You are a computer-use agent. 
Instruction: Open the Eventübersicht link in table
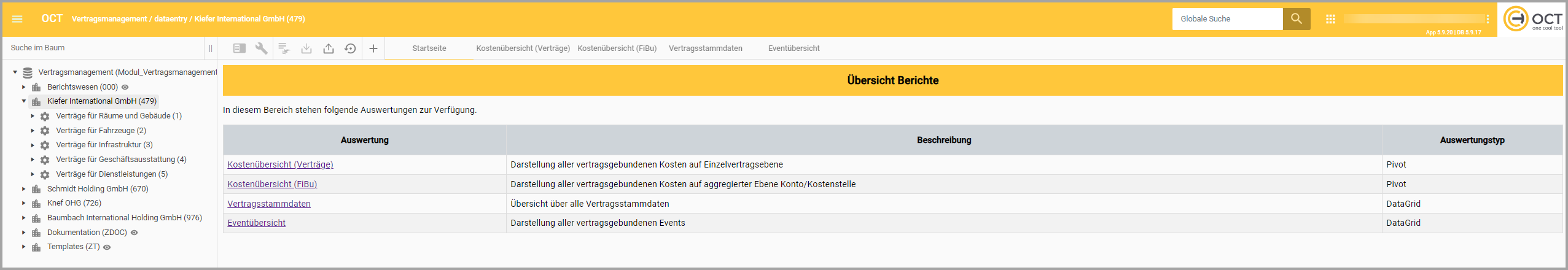256,223
